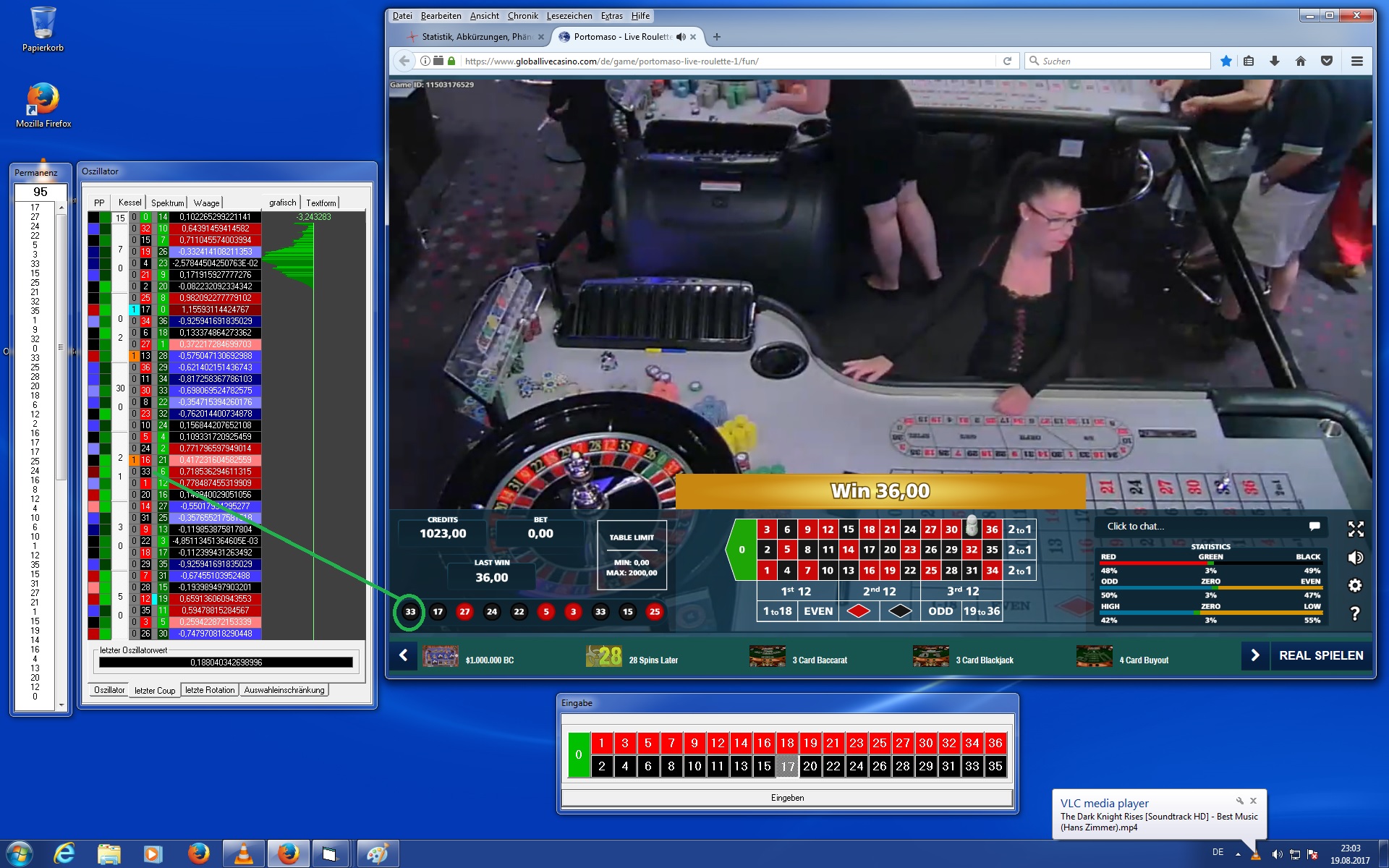Screen dimensions: 1389x868
Task: Click the site identity padlock icon
Action: pyautogui.click(x=451, y=61)
